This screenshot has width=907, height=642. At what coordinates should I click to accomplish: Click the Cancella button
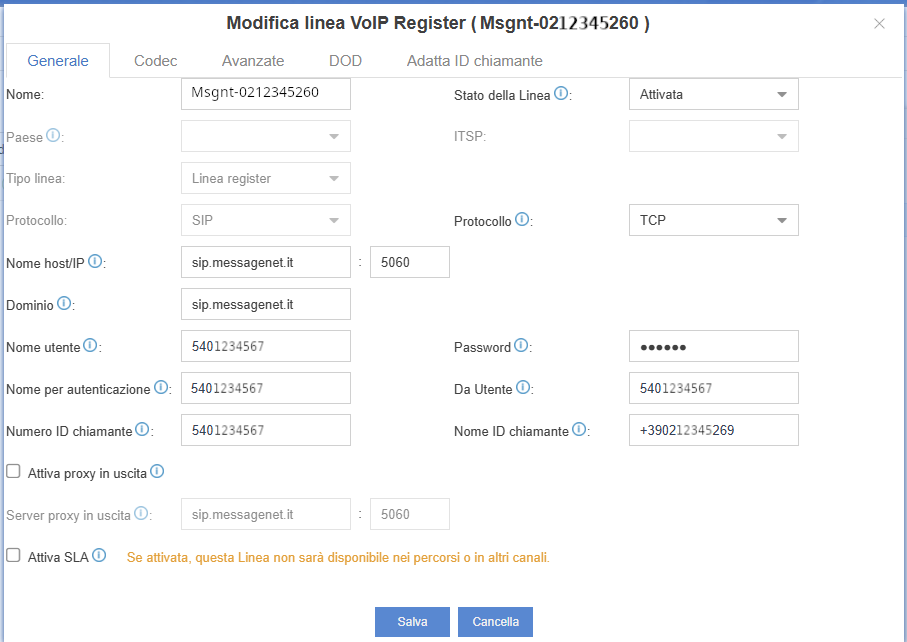495,621
